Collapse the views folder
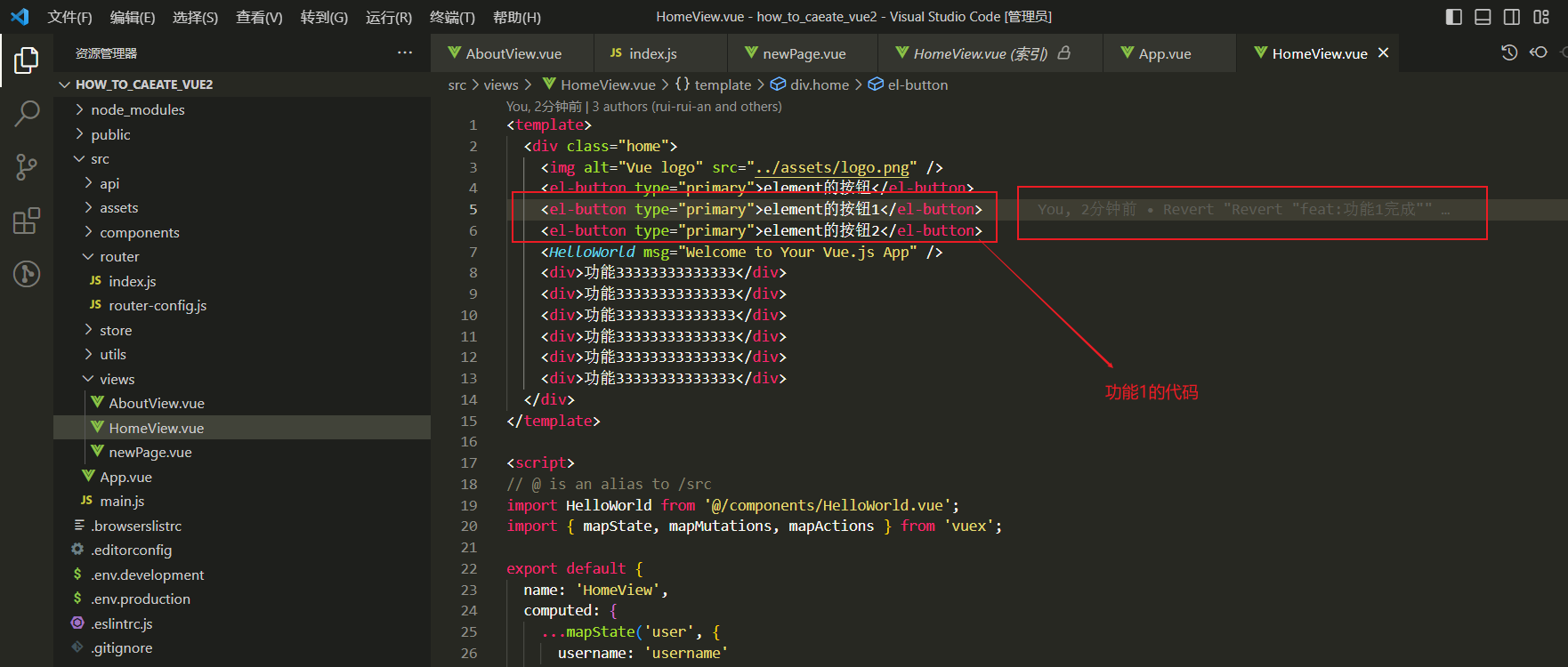1568x667 pixels. point(242,379)
